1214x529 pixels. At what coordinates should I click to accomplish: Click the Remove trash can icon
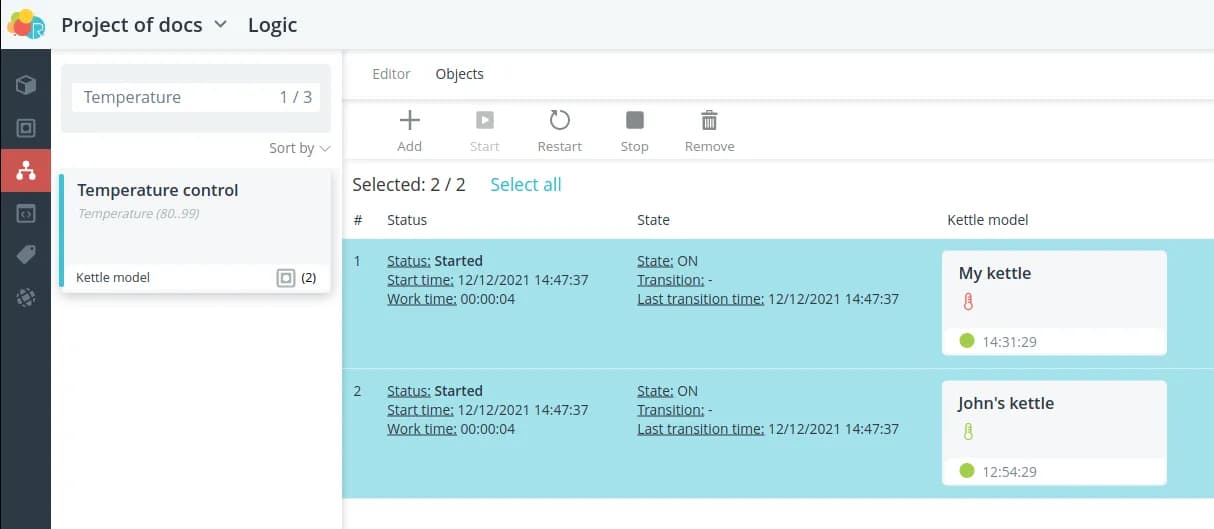709,121
